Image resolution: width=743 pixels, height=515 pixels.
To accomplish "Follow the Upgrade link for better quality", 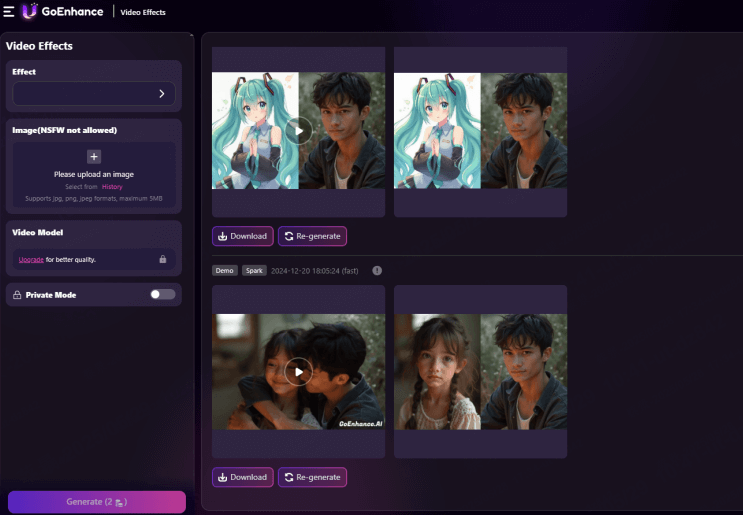I will click(x=31, y=260).
